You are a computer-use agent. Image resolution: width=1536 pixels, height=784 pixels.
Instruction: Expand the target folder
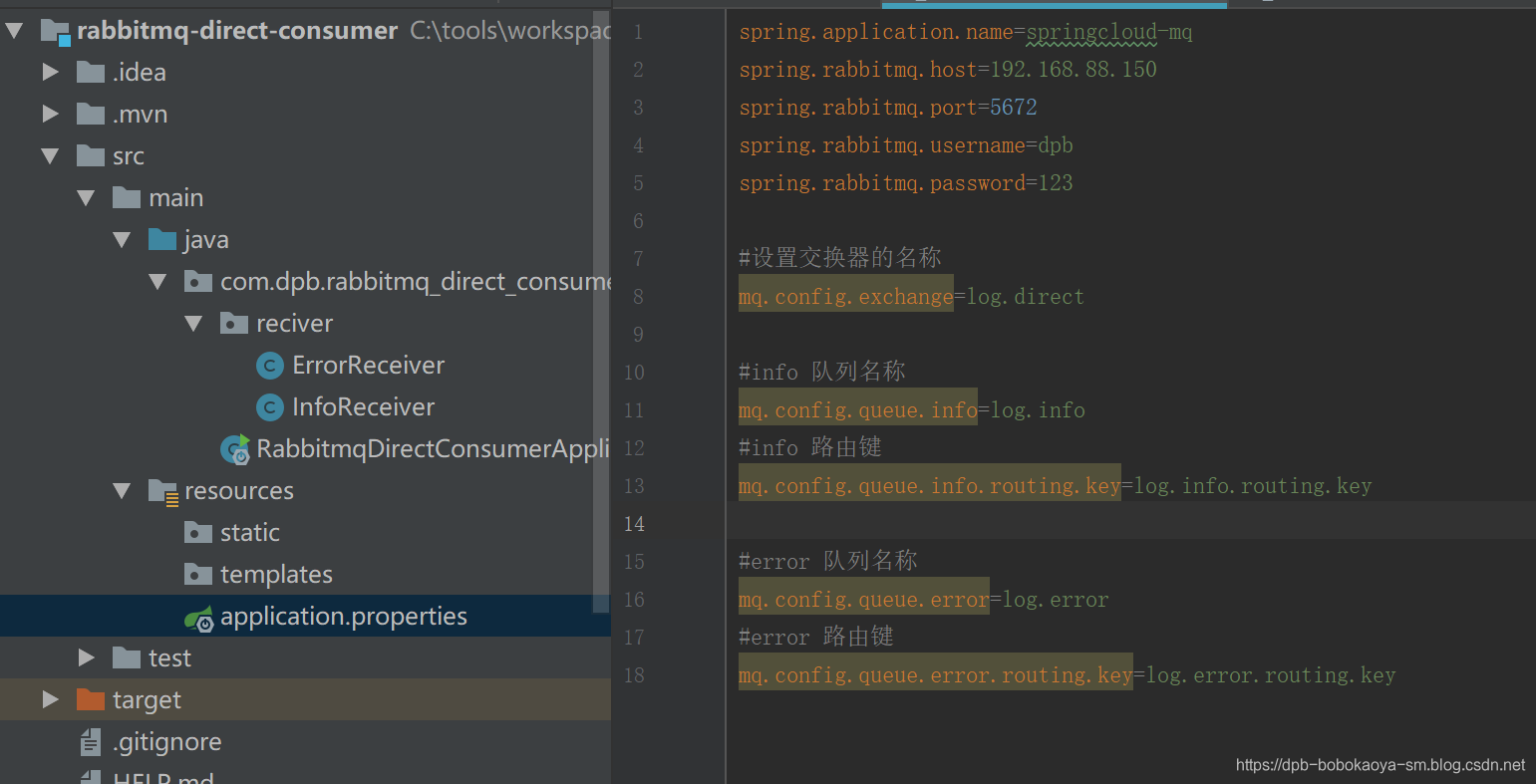[50, 700]
